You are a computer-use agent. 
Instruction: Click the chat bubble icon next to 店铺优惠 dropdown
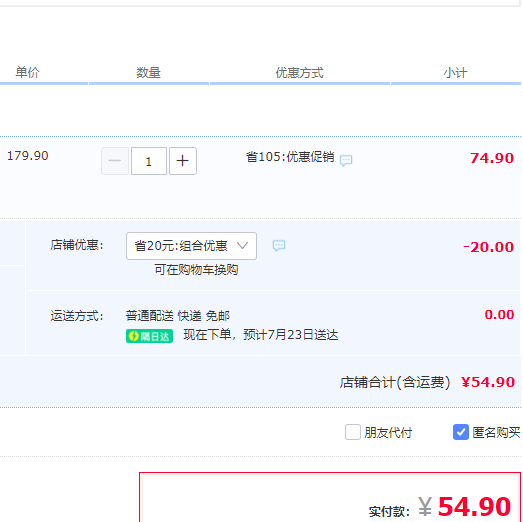click(279, 246)
